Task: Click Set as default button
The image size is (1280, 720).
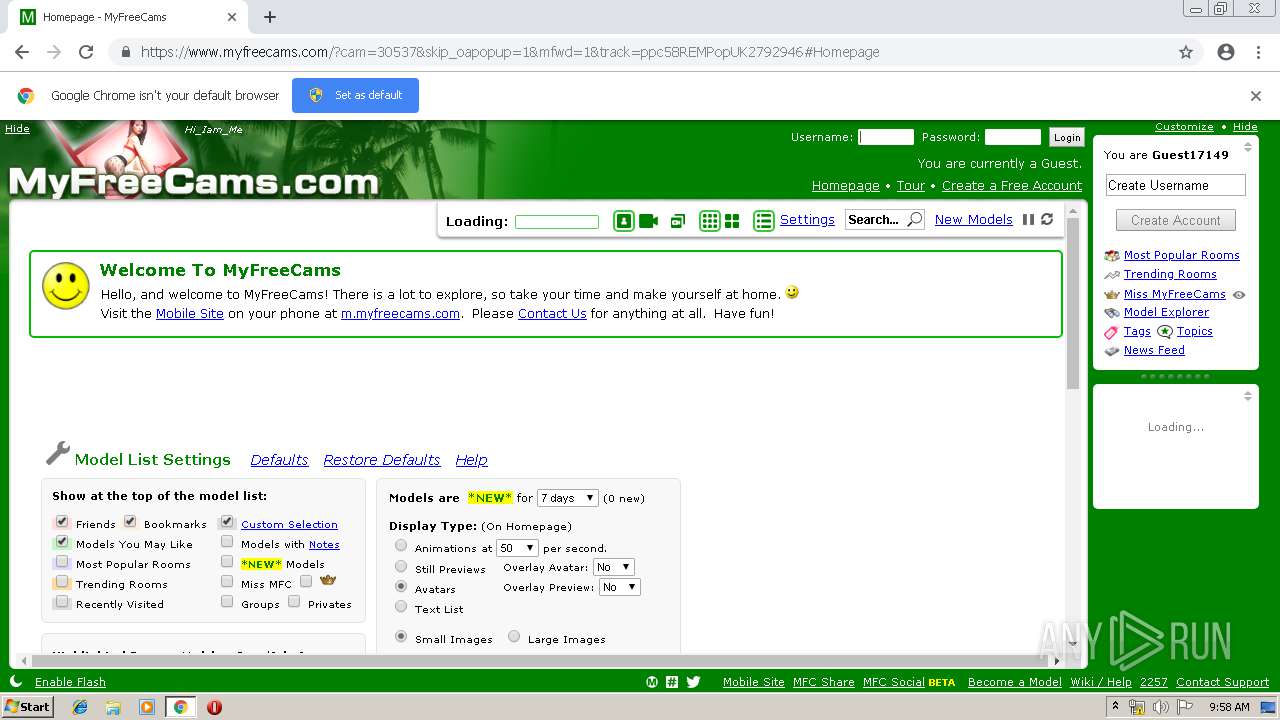Action: tap(355, 95)
